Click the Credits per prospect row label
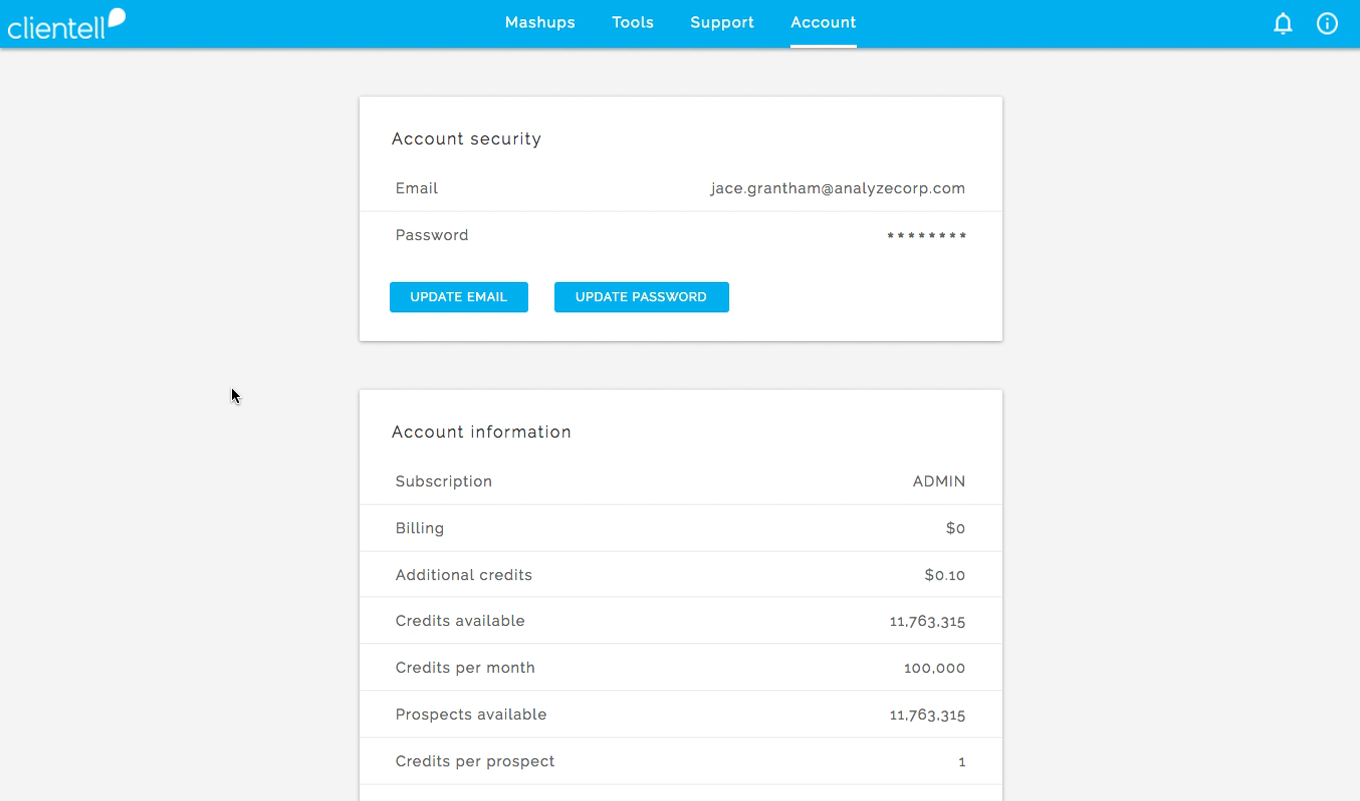 [475, 761]
